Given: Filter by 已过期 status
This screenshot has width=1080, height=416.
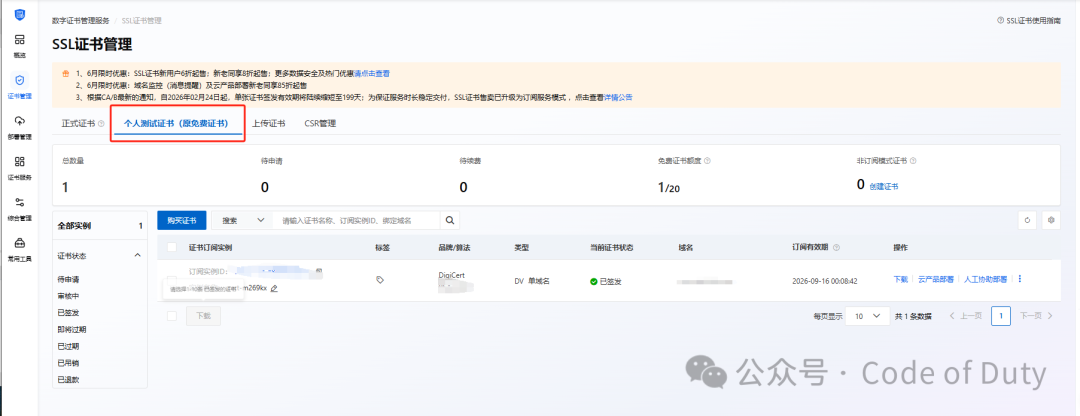Looking at the screenshot, I should [x=68, y=346].
